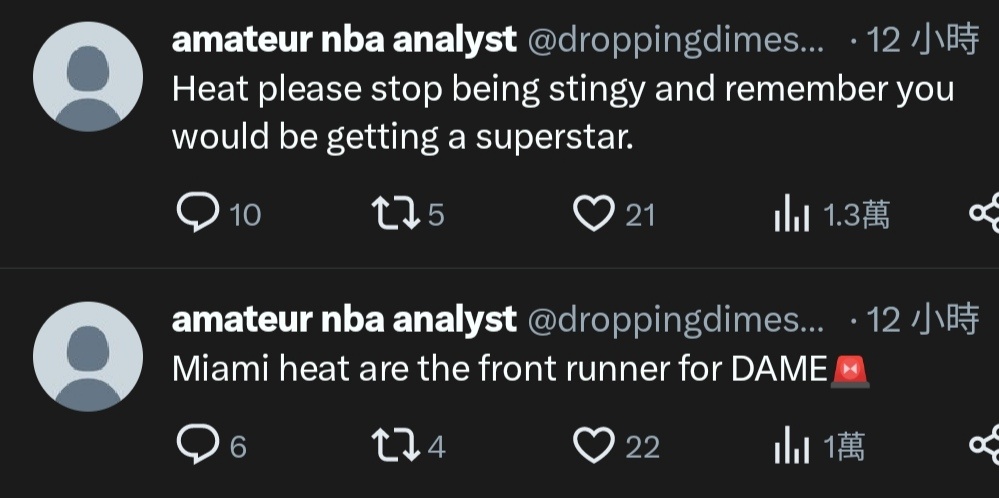Click 'amateur nba analyst' name on first tweet
Viewport: 999px width, 498px height.
click(x=344, y=40)
